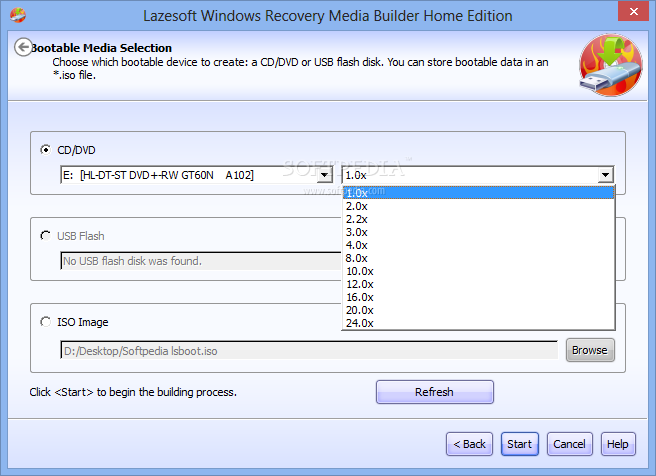Click the burn speed dropdown arrow
This screenshot has height=476, width=656.
point(605,175)
